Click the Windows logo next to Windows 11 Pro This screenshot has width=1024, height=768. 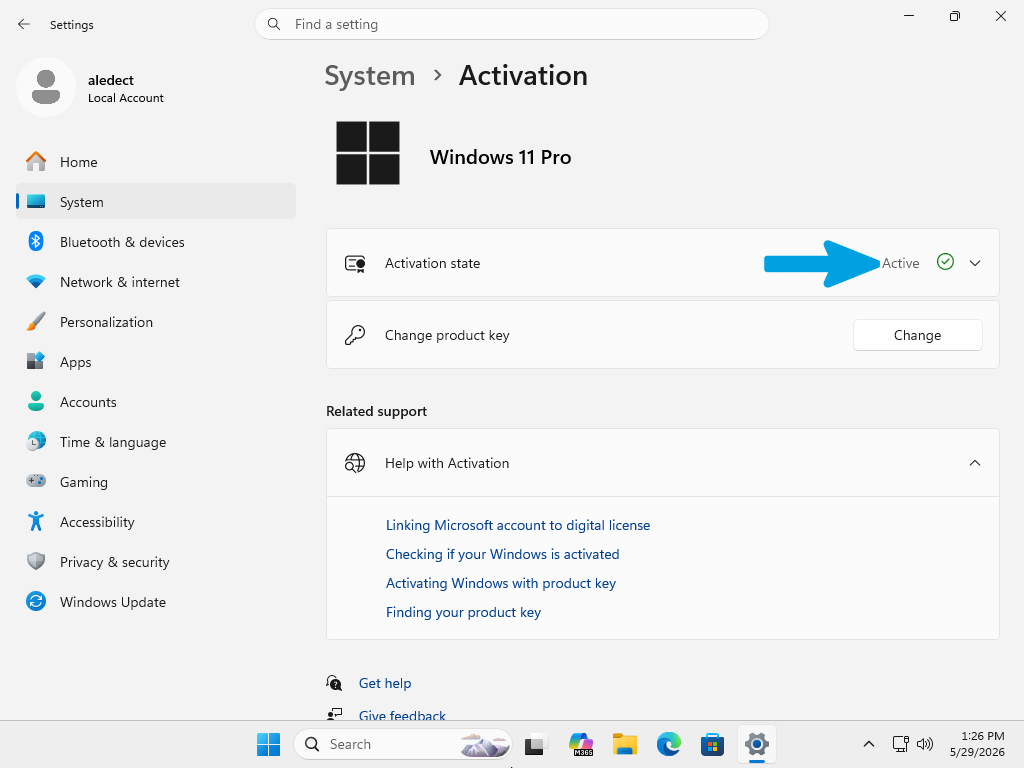click(368, 153)
